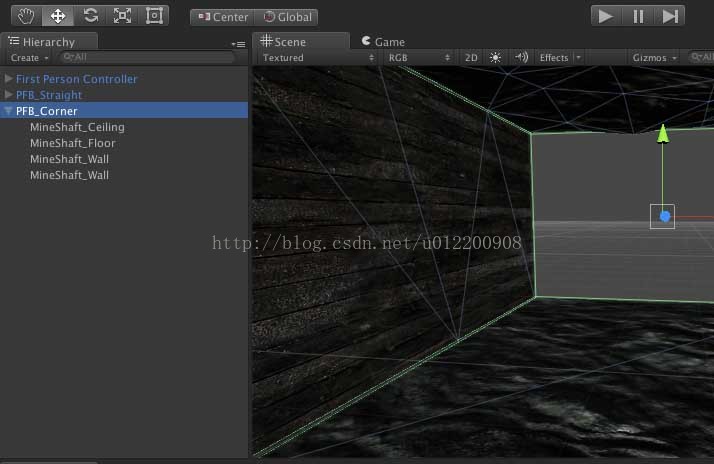Click the blue Z-axis gizmo handle
The height and width of the screenshot is (464, 714).
[665, 216]
